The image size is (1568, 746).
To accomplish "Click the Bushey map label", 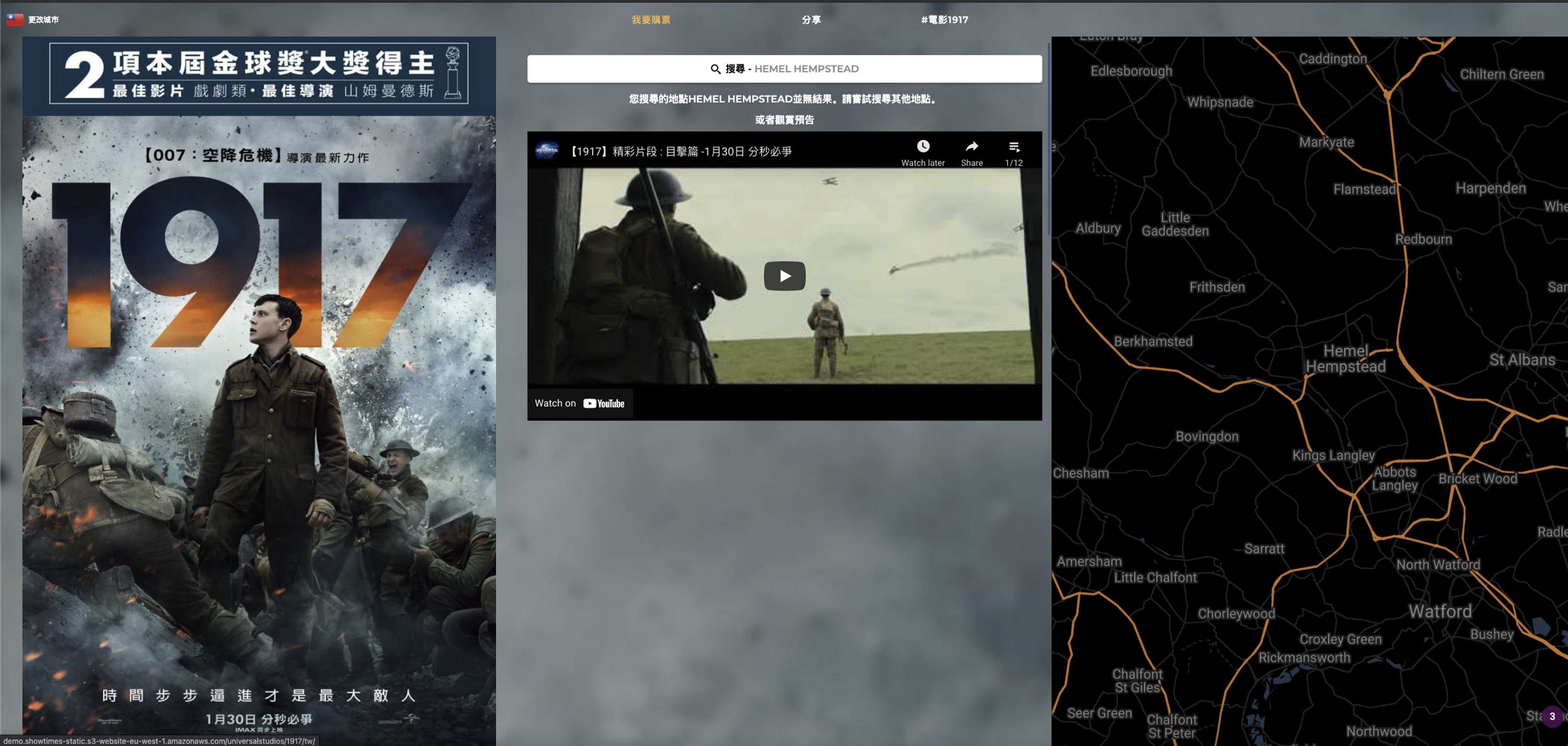I will tap(1491, 634).
